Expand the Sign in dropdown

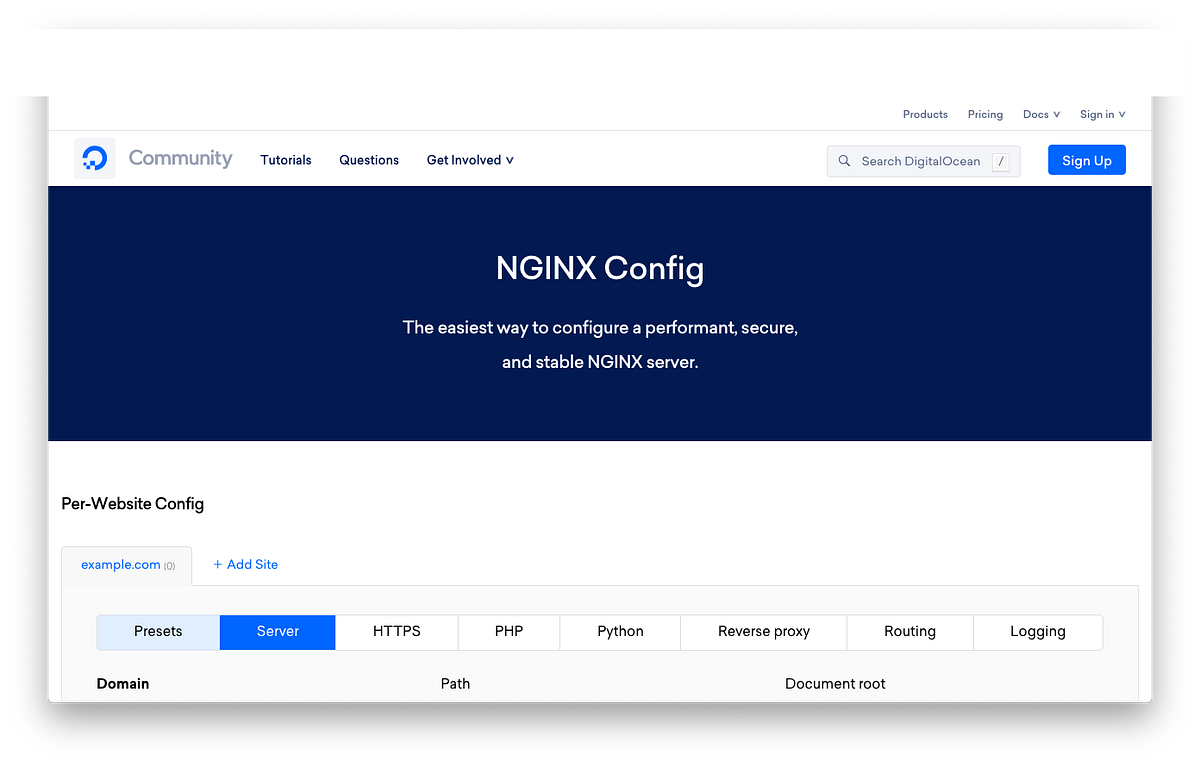[1102, 114]
